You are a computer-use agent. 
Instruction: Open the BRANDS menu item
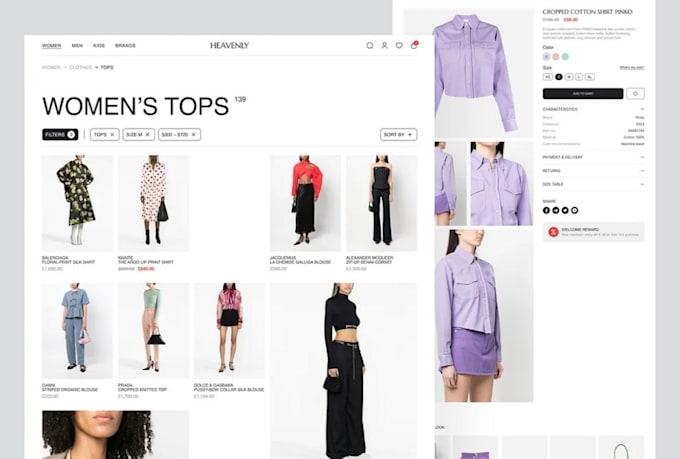click(x=125, y=46)
